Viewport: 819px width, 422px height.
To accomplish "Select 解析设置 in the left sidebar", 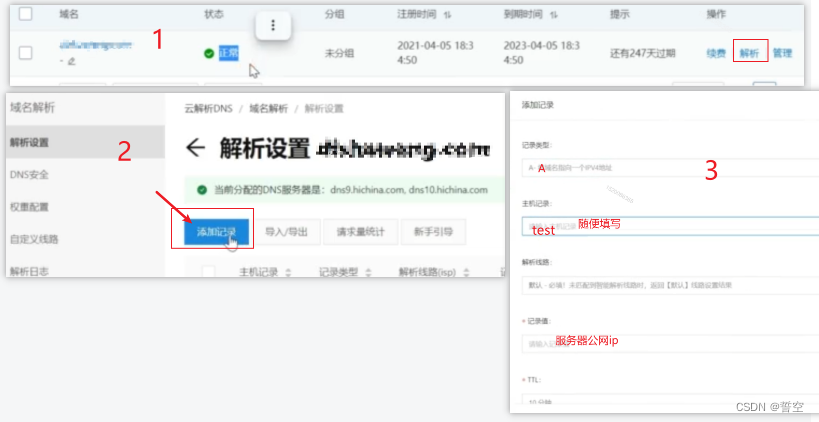I will click(x=85, y=142).
